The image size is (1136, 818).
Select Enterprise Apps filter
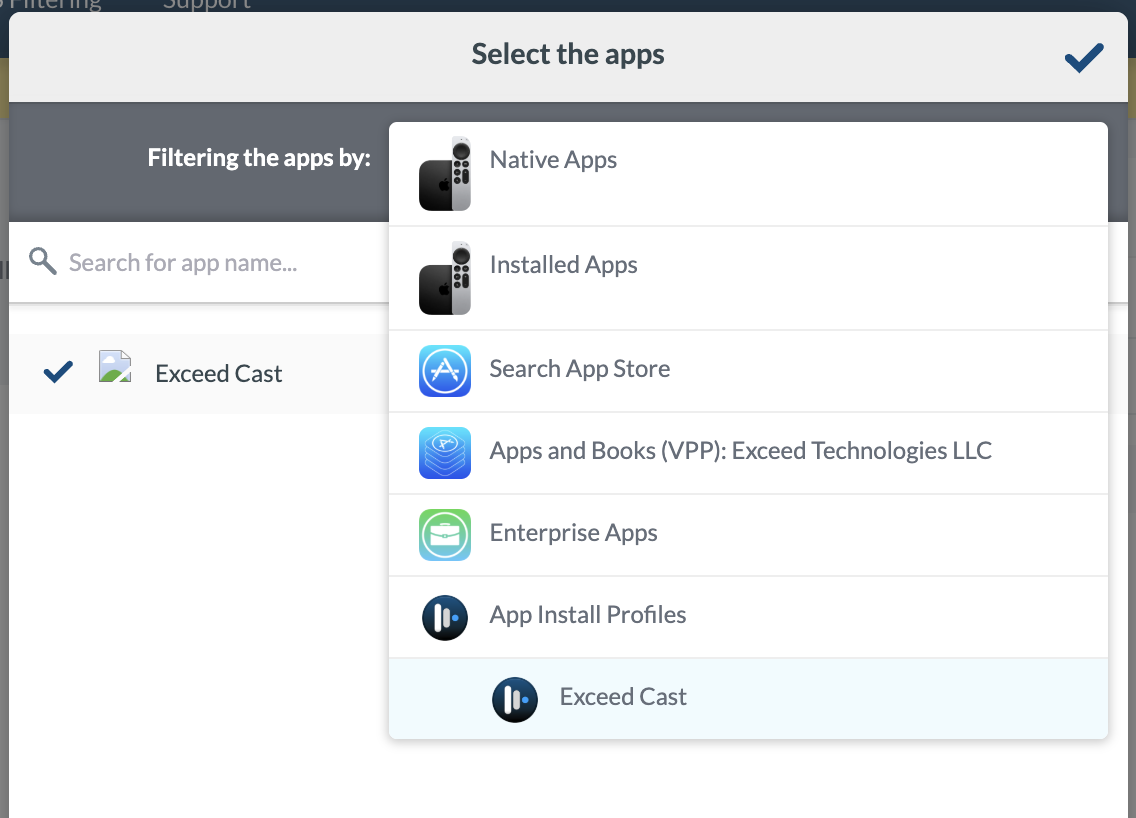[x=748, y=535]
